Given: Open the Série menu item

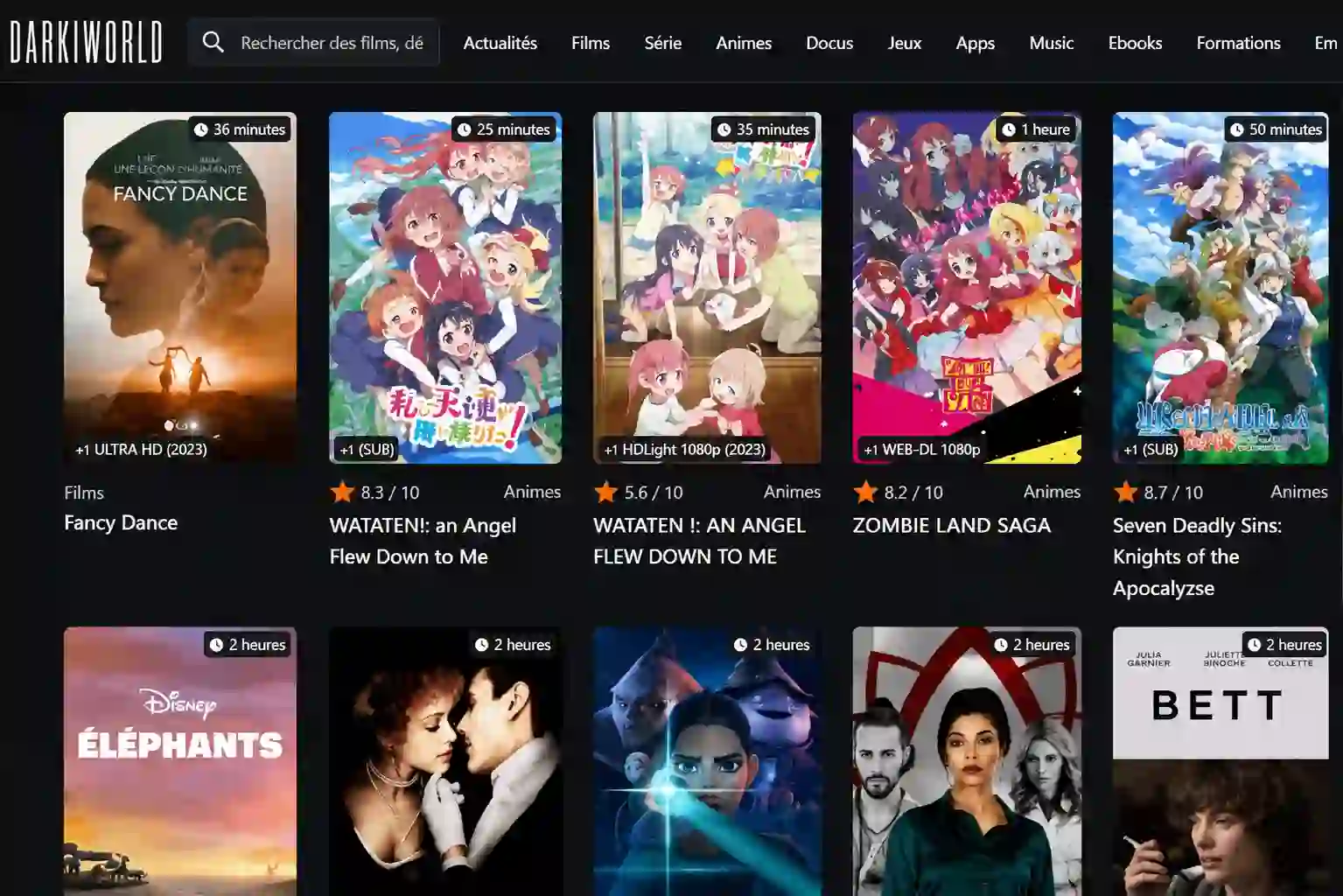Looking at the screenshot, I should click(x=663, y=43).
